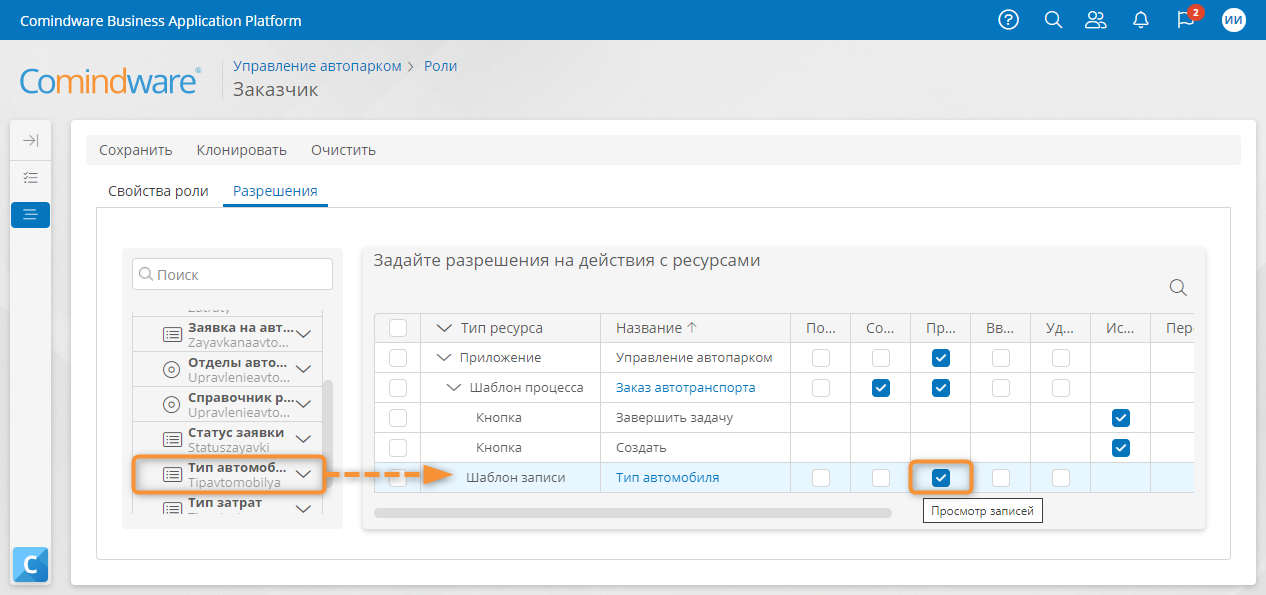The width and height of the screenshot is (1266, 595).
Task: Collapse sidebar with the arrow-to-bar icon
Action: (x=30, y=141)
